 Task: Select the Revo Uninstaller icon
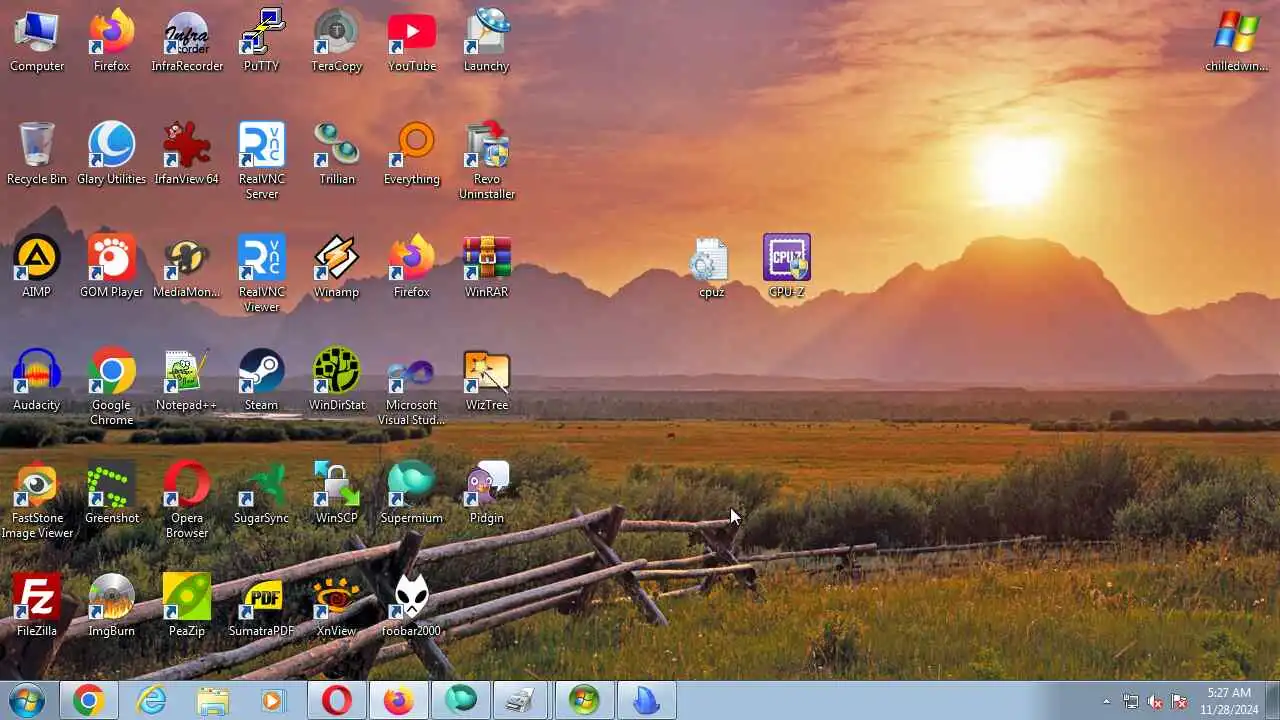click(x=487, y=161)
